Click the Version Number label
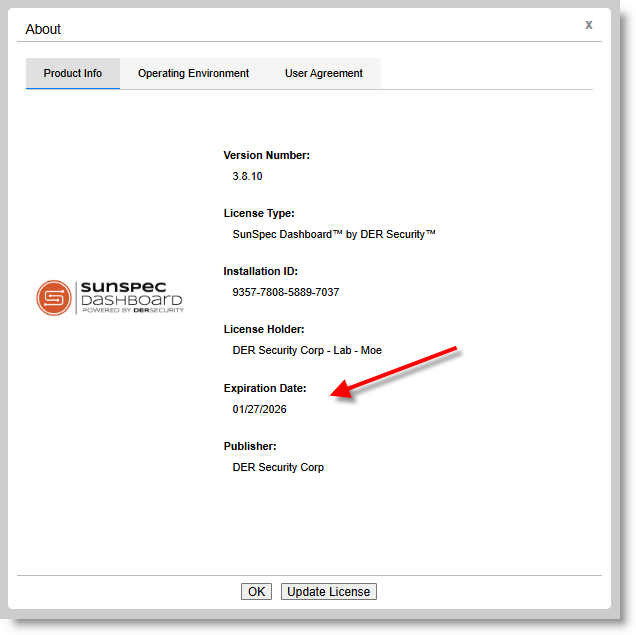Image resolution: width=636 pixels, height=635 pixels. coord(266,155)
